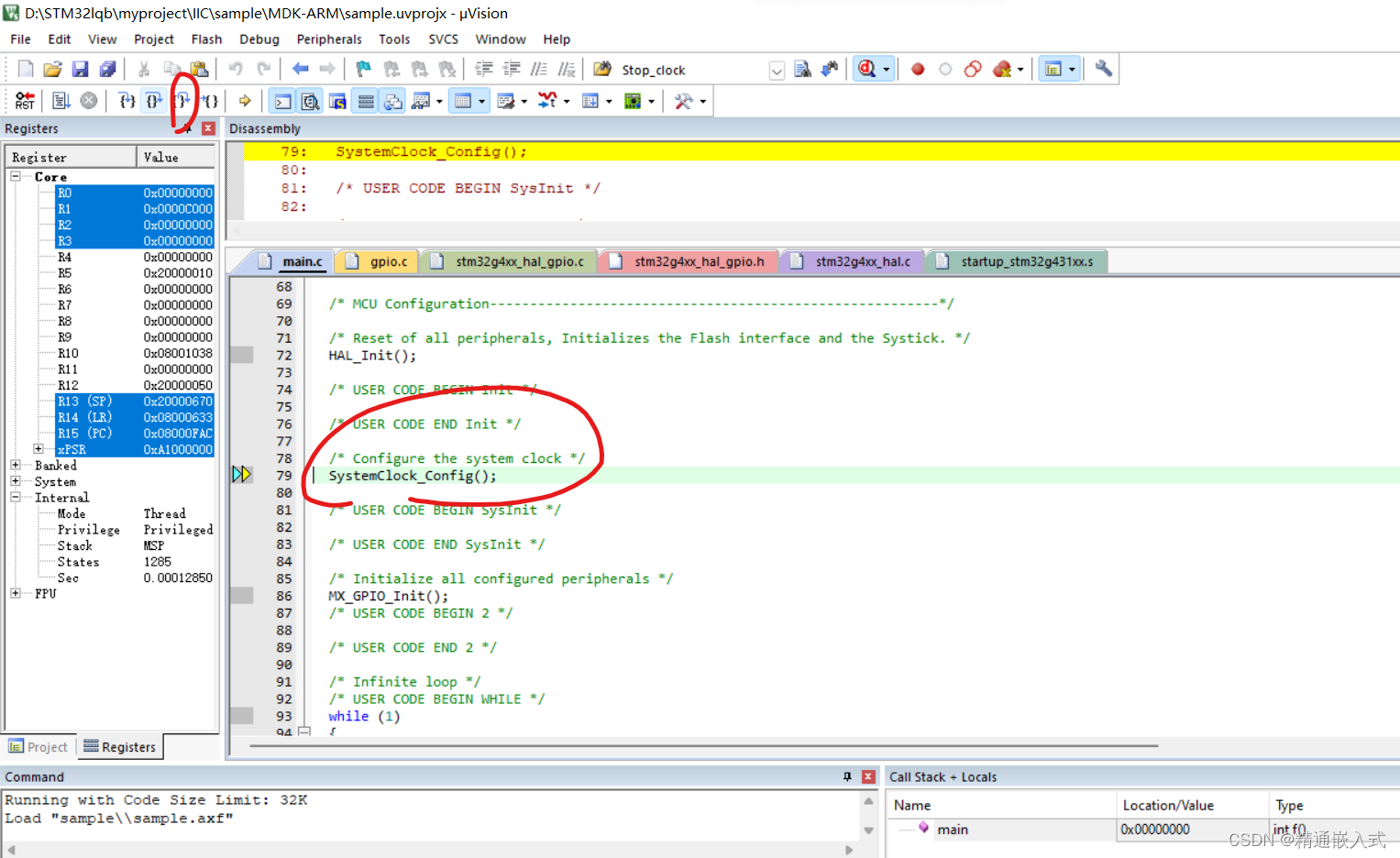Click the Paste icon

(199, 69)
